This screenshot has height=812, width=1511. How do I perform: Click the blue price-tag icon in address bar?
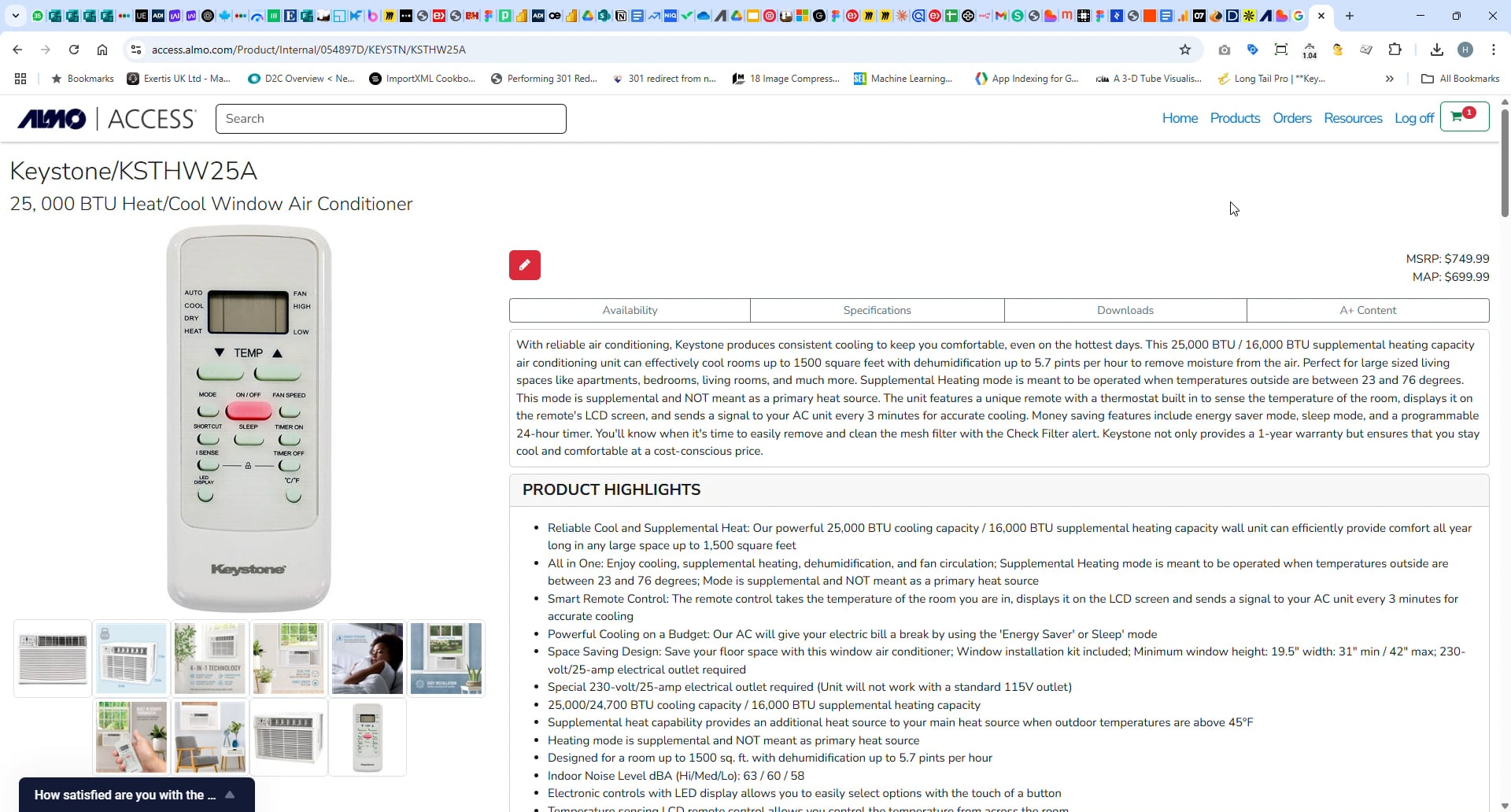click(x=1253, y=50)
